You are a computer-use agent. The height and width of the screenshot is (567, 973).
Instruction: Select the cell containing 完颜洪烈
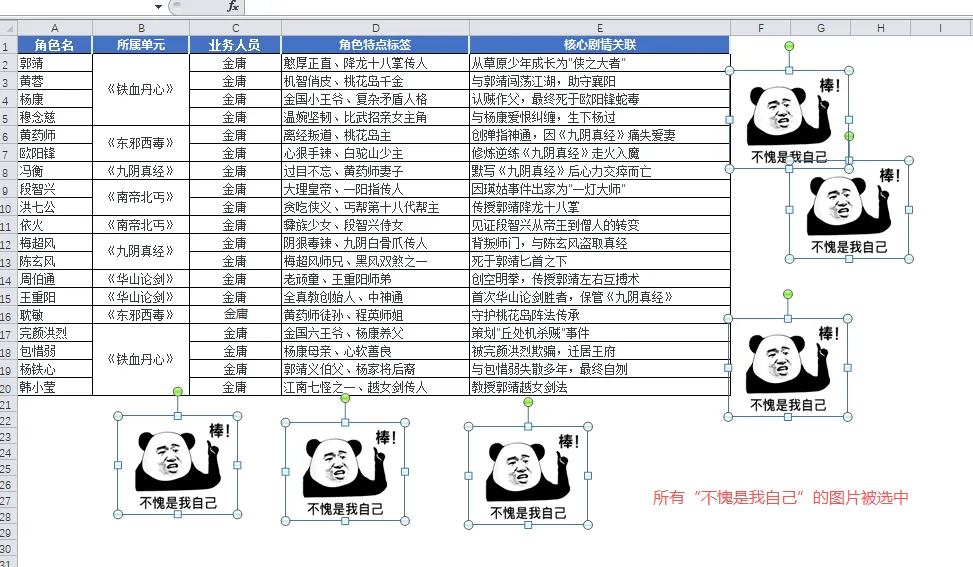pos(55,333)
